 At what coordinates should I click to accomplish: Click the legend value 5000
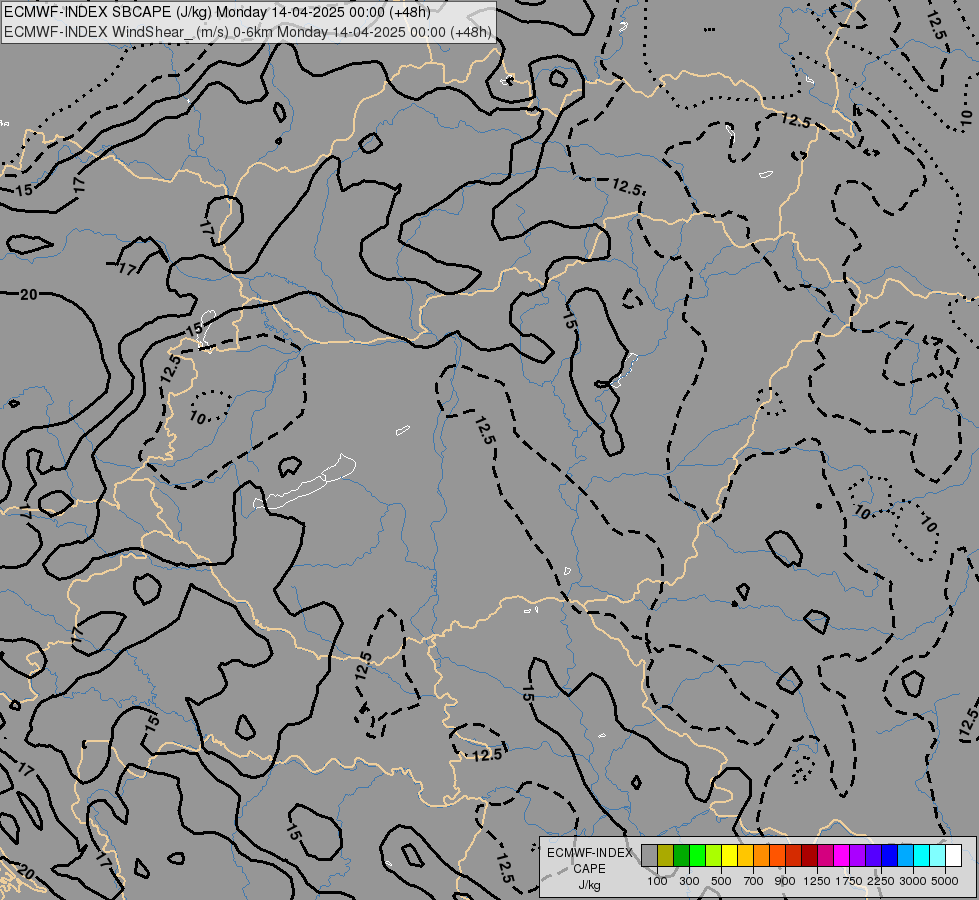click(x=945, y=881)
